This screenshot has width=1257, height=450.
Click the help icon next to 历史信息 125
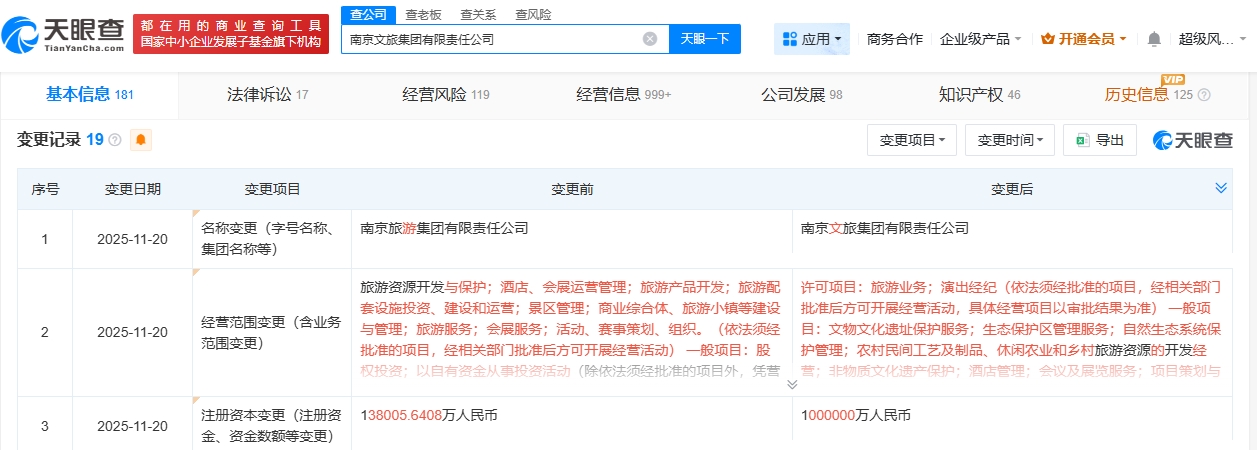click(x=1204, y=95)
